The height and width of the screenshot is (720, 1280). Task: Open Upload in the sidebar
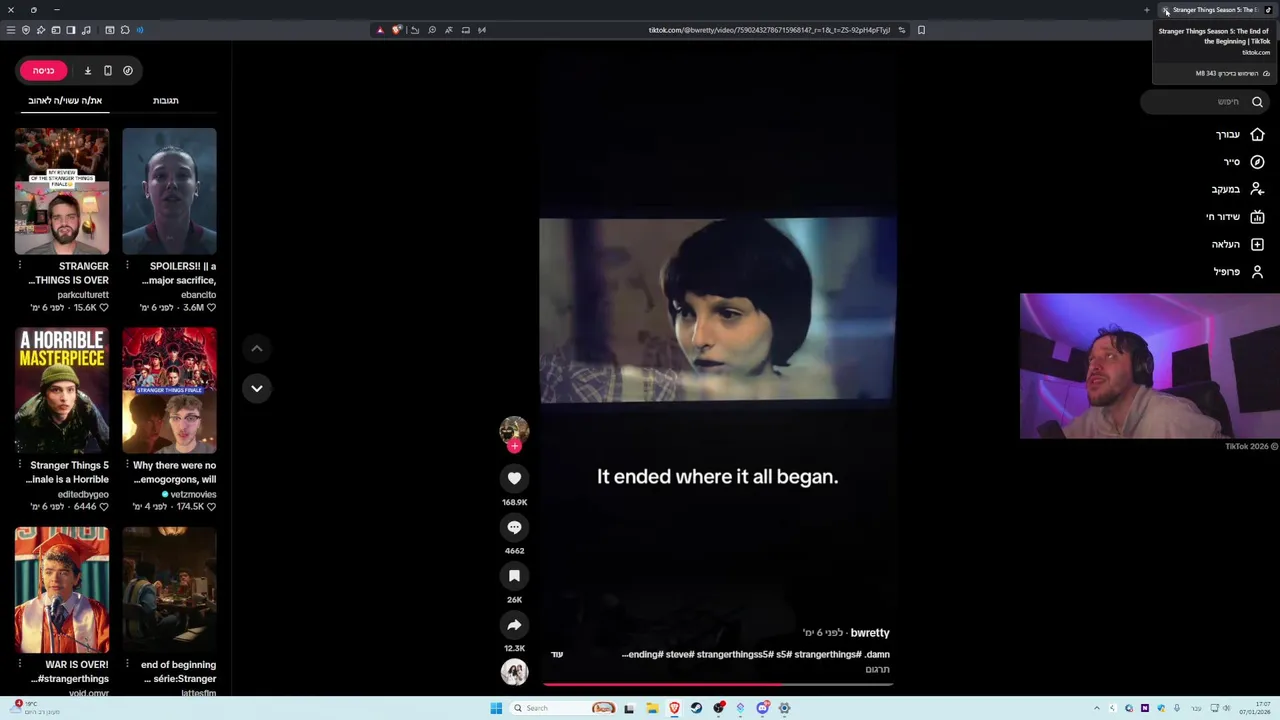point(1238,244)
